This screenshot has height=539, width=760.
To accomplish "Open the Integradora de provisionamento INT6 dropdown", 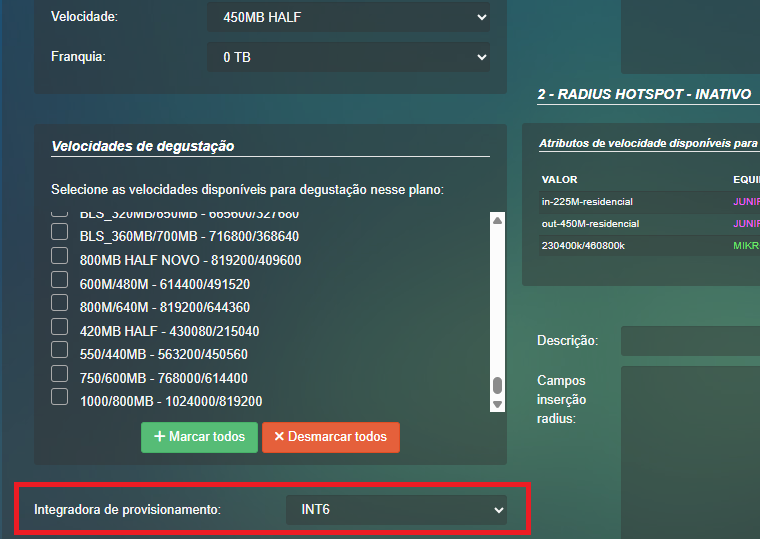I will point(396,509).
